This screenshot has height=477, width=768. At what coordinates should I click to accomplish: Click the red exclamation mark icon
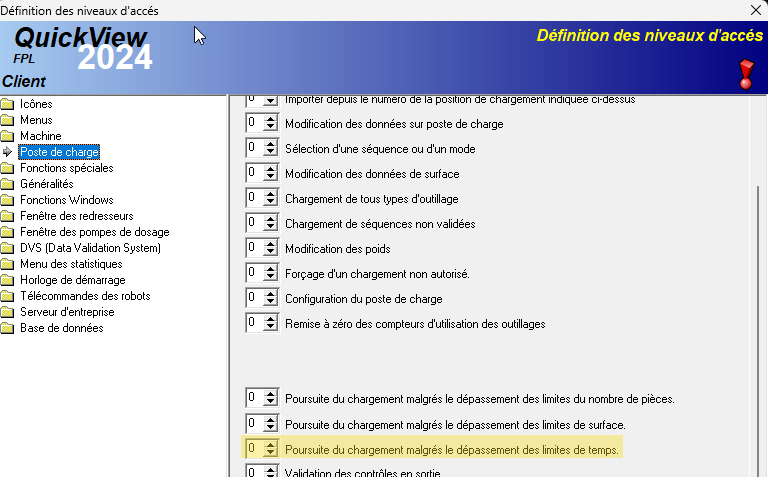pos(746,73)
